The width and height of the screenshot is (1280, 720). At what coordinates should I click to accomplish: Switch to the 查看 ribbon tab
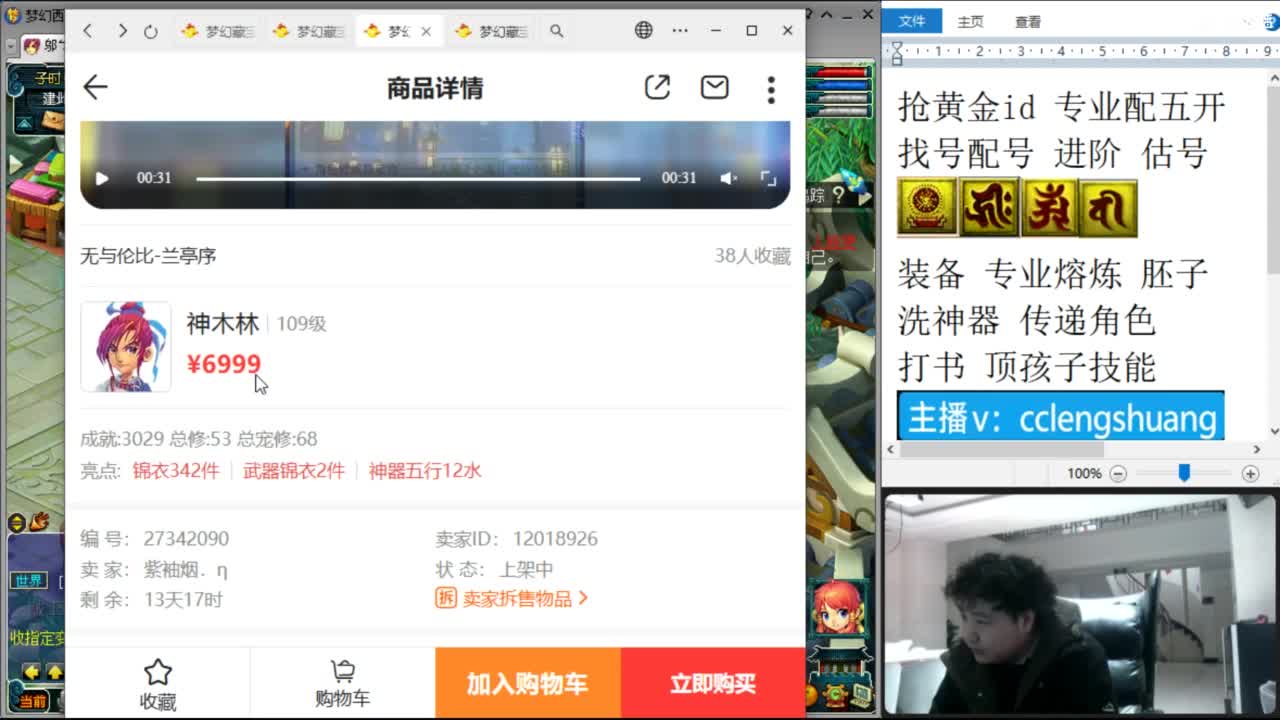click(x=1028, y=21)
